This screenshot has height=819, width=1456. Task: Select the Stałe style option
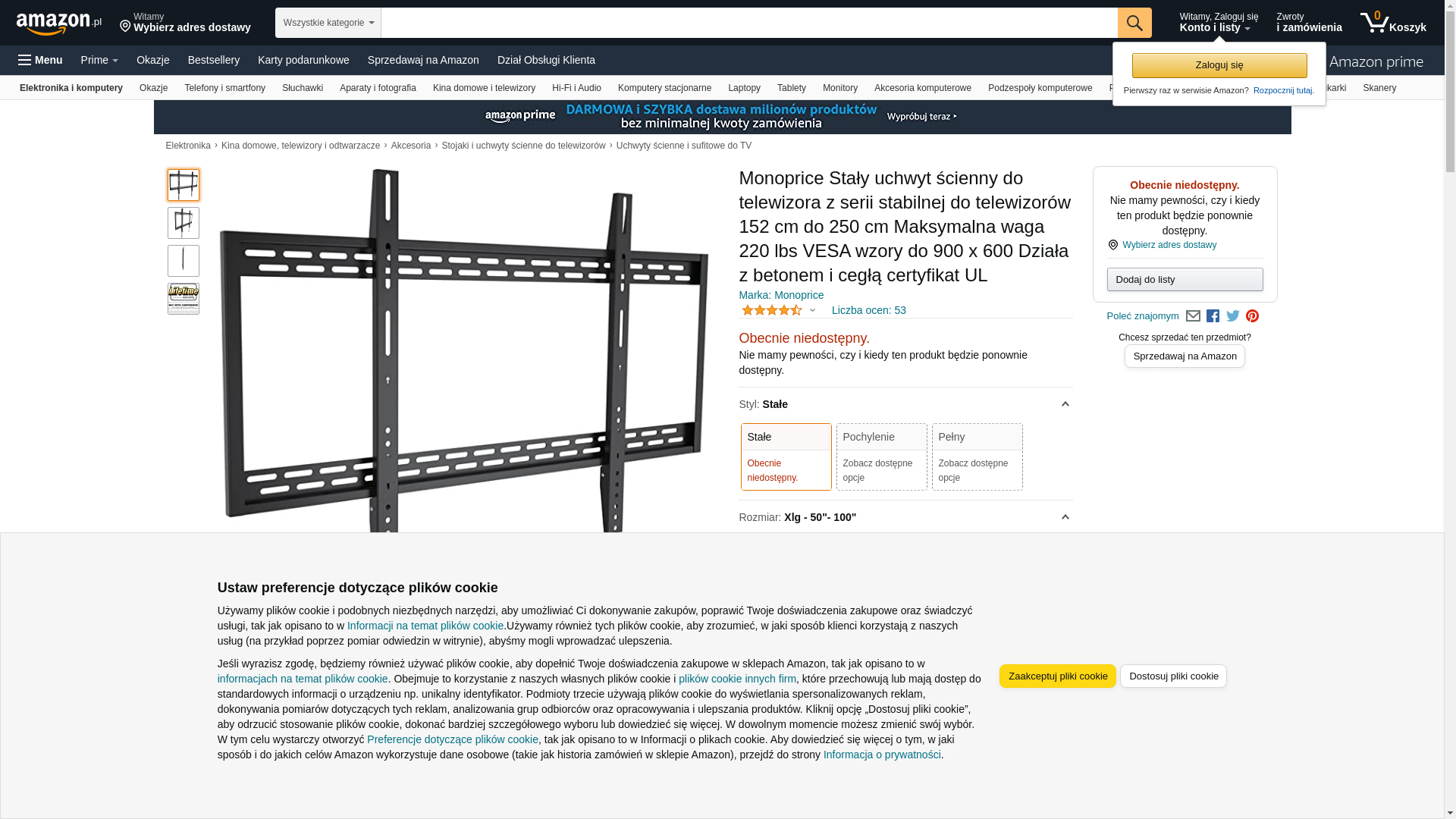click(x=786, y=457)
